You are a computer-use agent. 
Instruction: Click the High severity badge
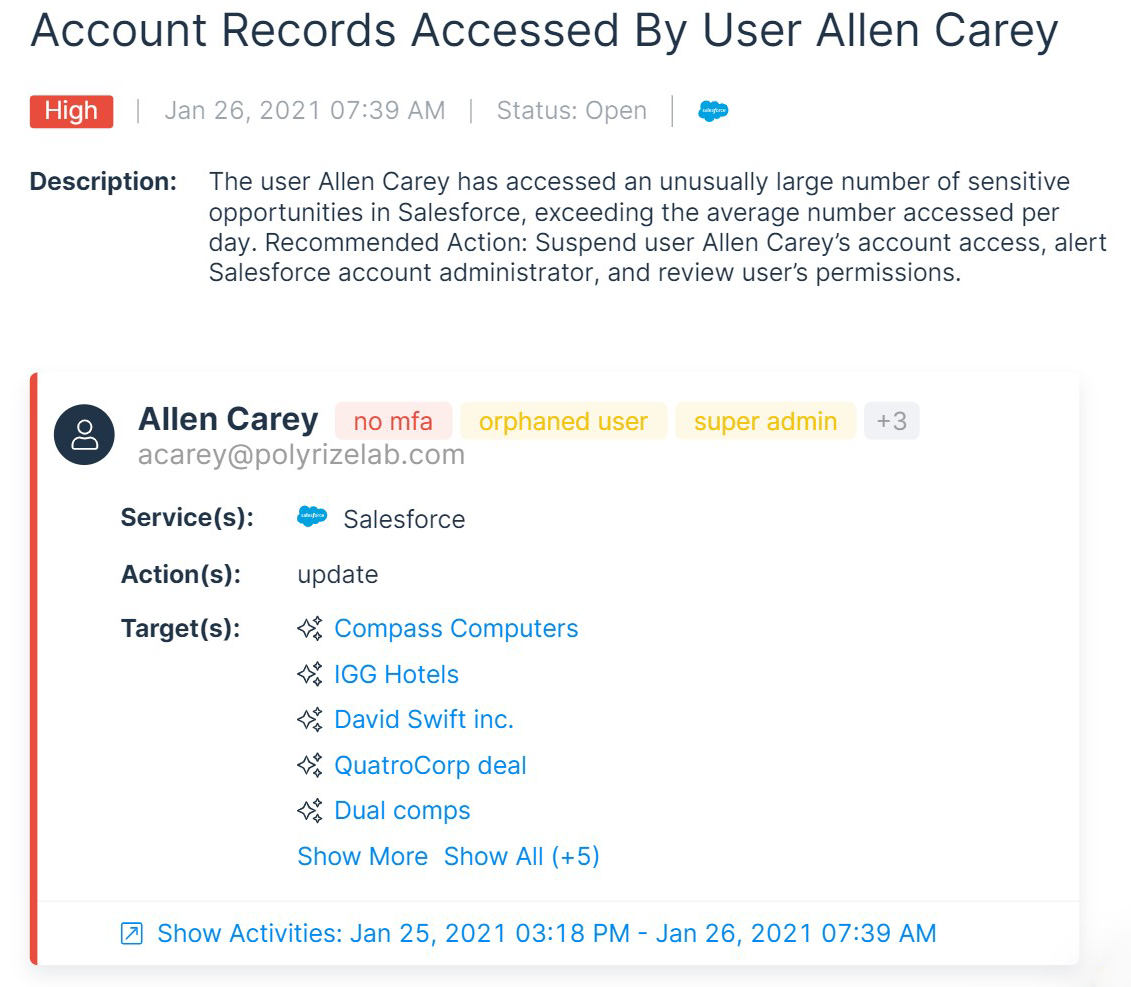[70, 111]
